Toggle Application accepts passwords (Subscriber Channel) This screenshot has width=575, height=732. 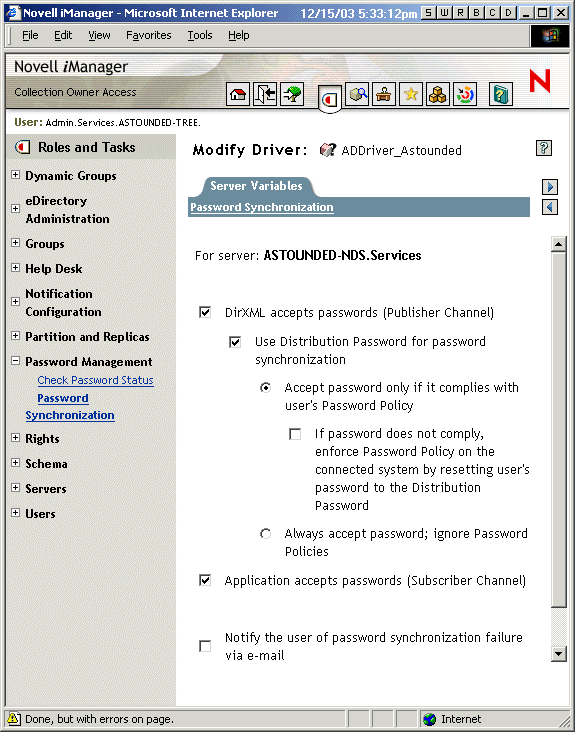pos(205,580)
